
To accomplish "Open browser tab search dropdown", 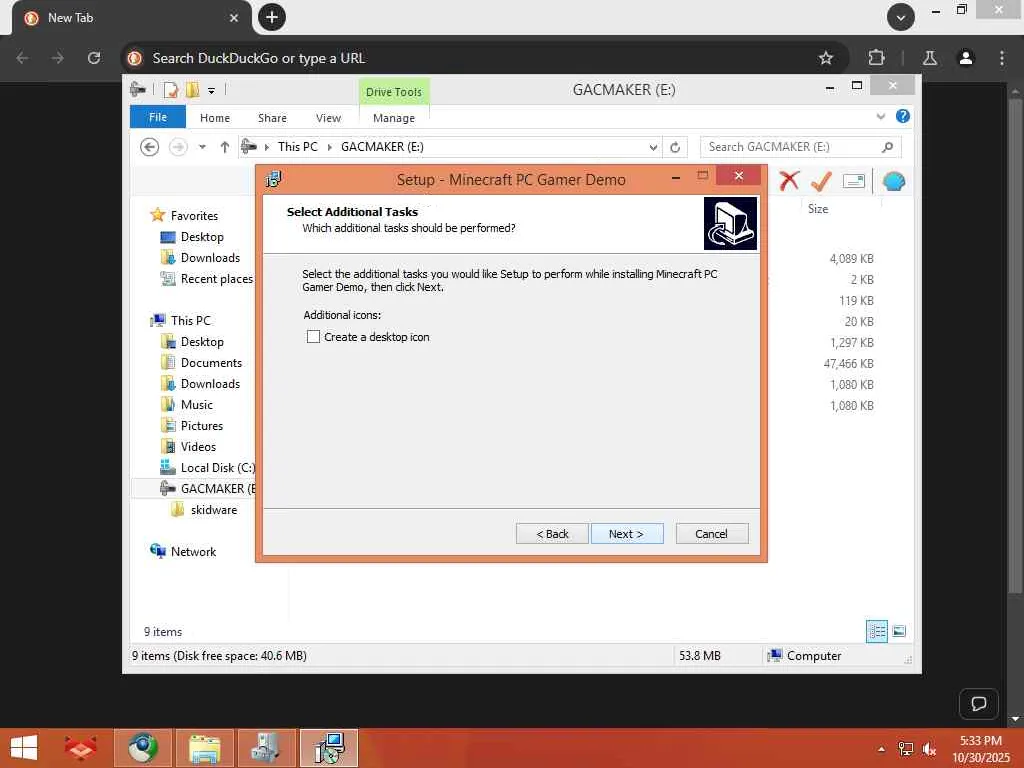I will [901, 17].
